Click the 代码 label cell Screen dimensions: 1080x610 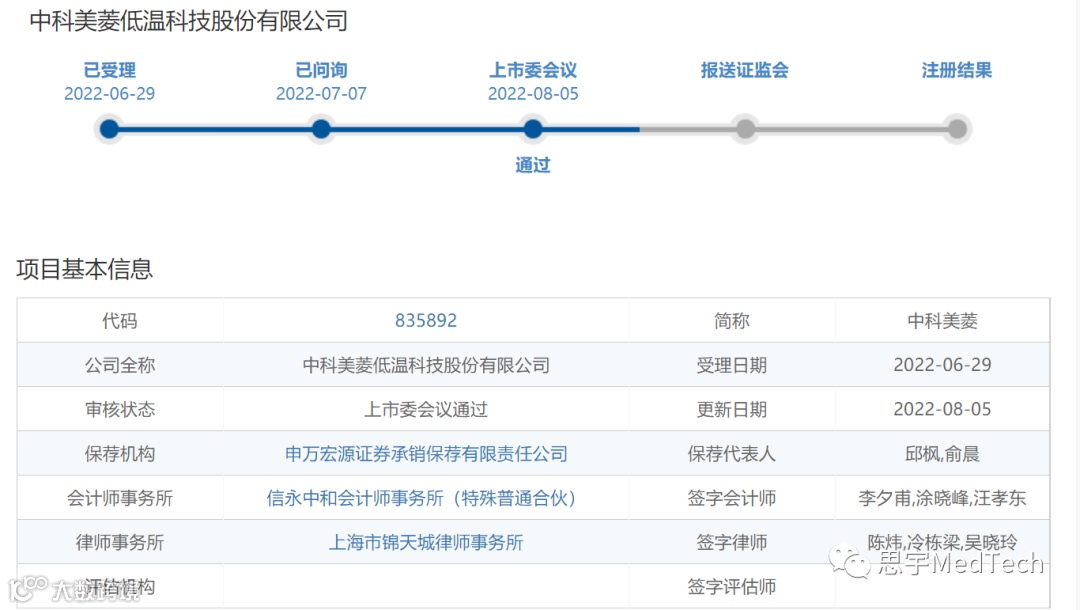click(120, 321)
